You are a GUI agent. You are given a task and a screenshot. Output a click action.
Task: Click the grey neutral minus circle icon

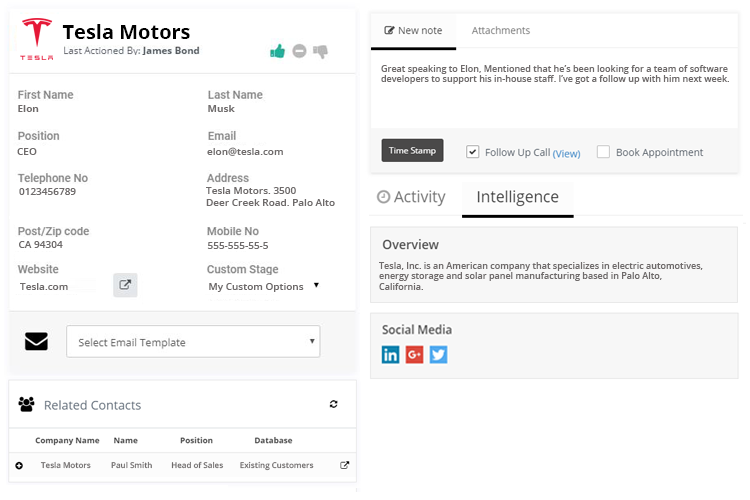tap(299, 51)
